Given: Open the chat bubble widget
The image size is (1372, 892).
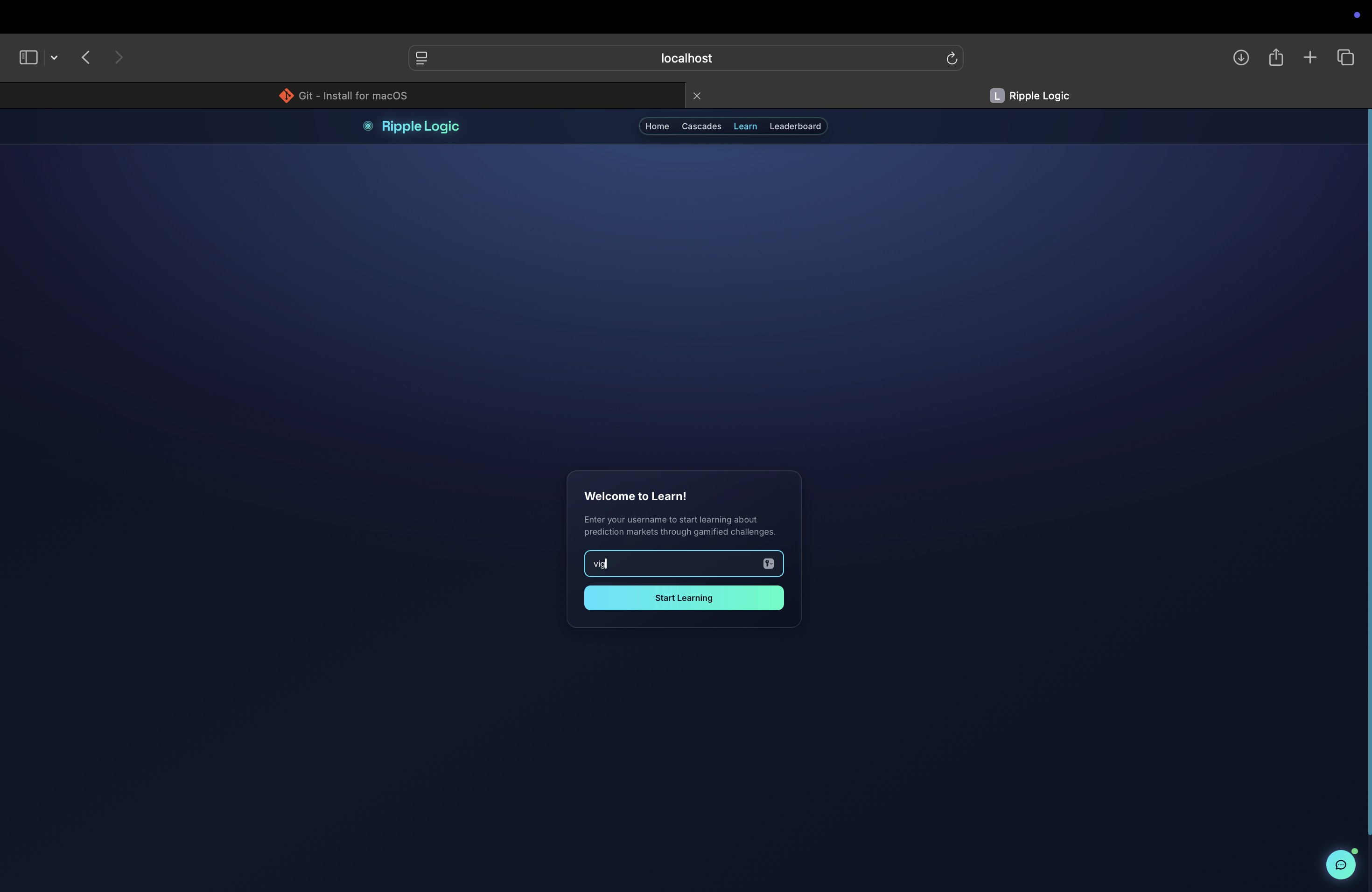Looking at the screenshot, I should click(x=1340, y=864).
